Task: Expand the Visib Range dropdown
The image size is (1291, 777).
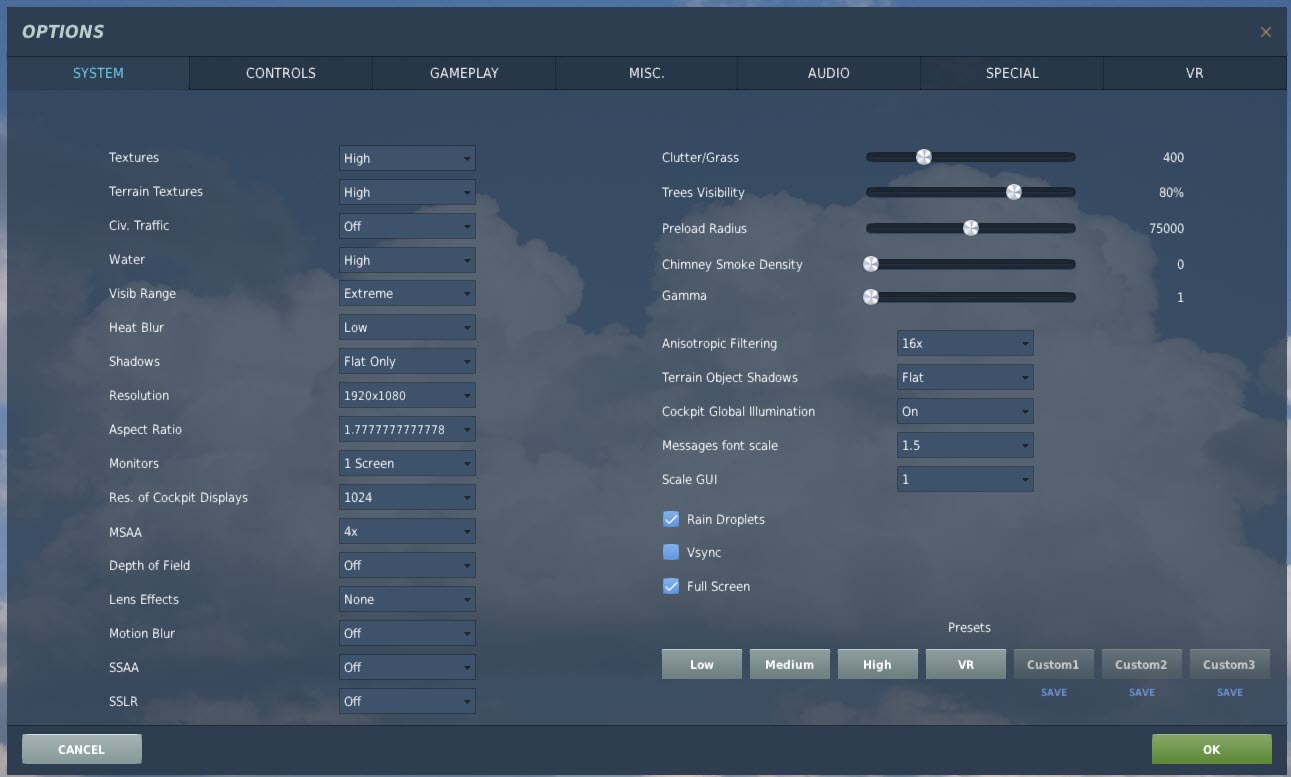Action: click(407, 294)
